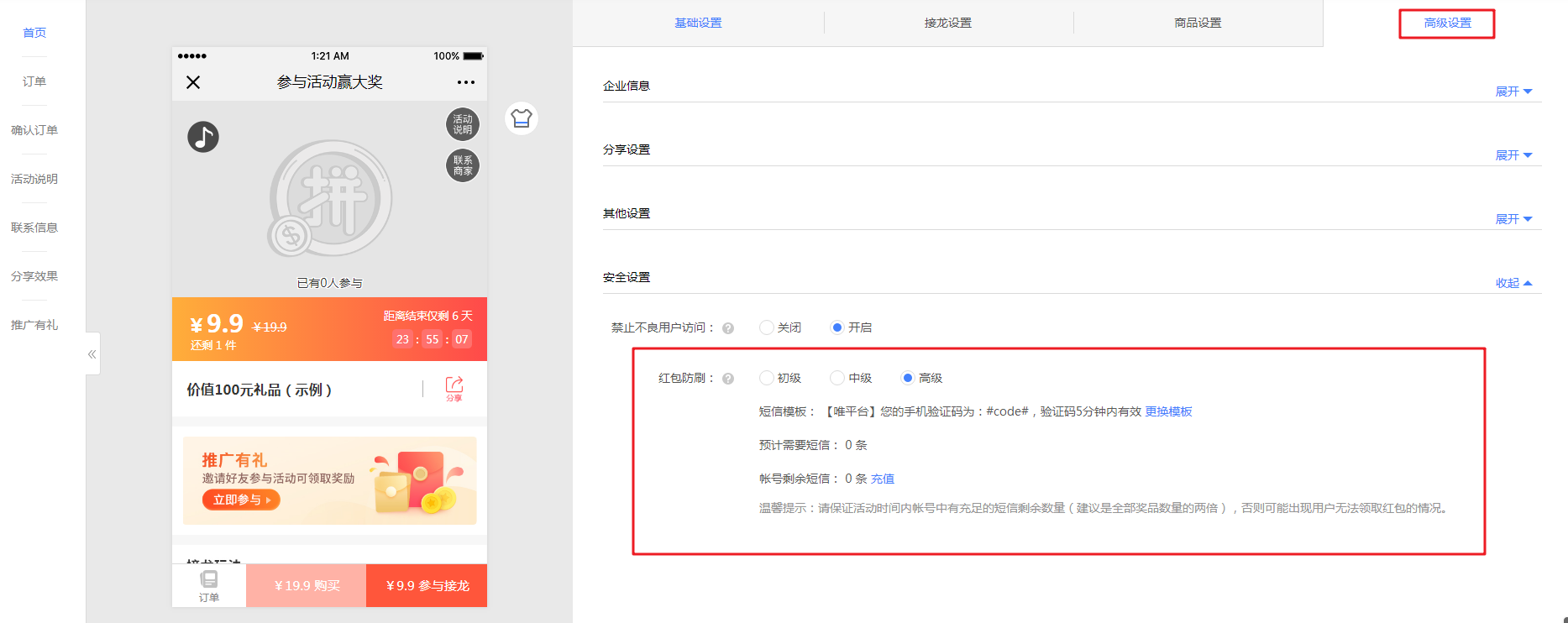
Task: Switch to the 商品设置 tab
Action: coord(1198,23)
